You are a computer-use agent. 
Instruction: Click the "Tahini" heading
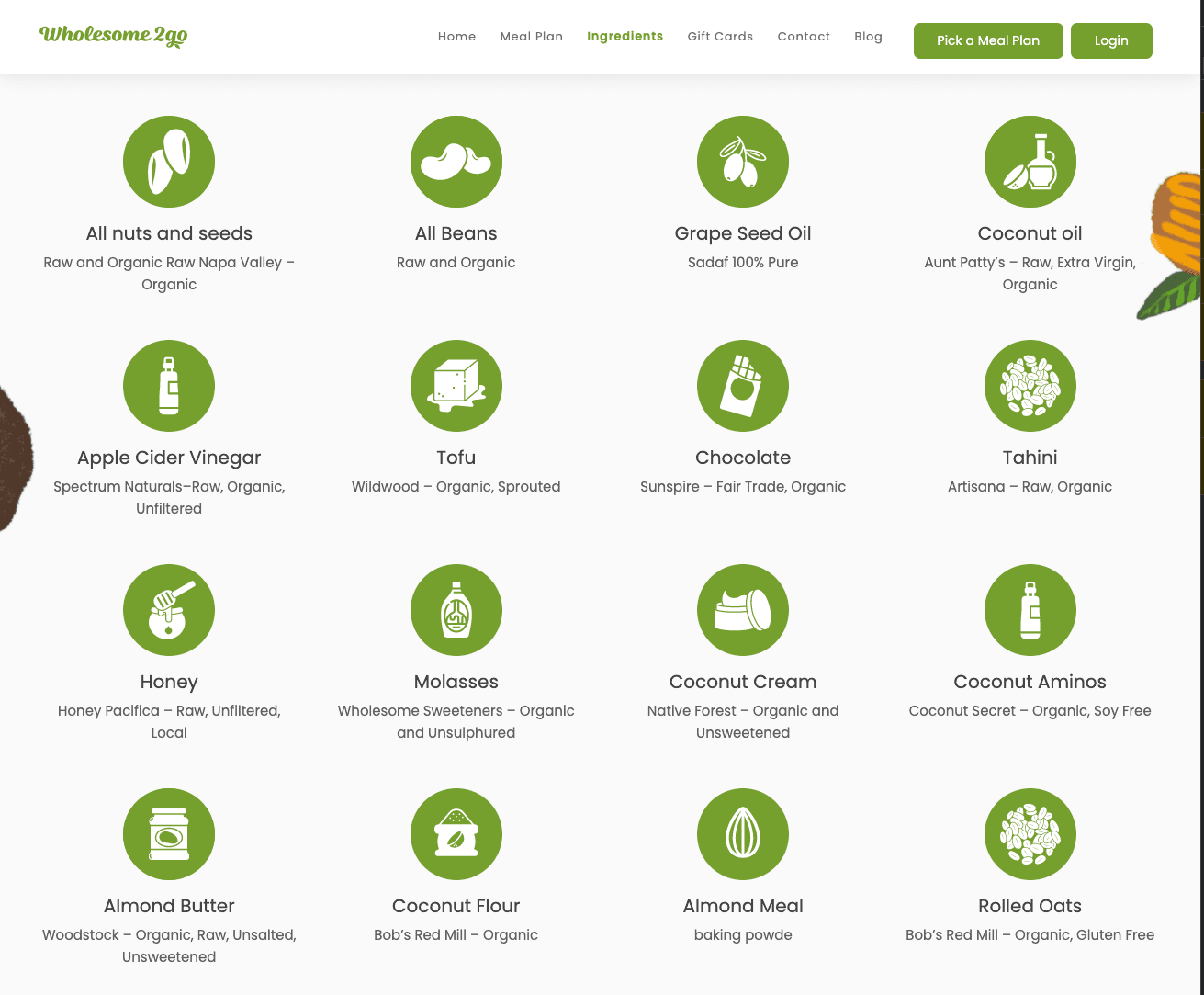[1030, 458]
